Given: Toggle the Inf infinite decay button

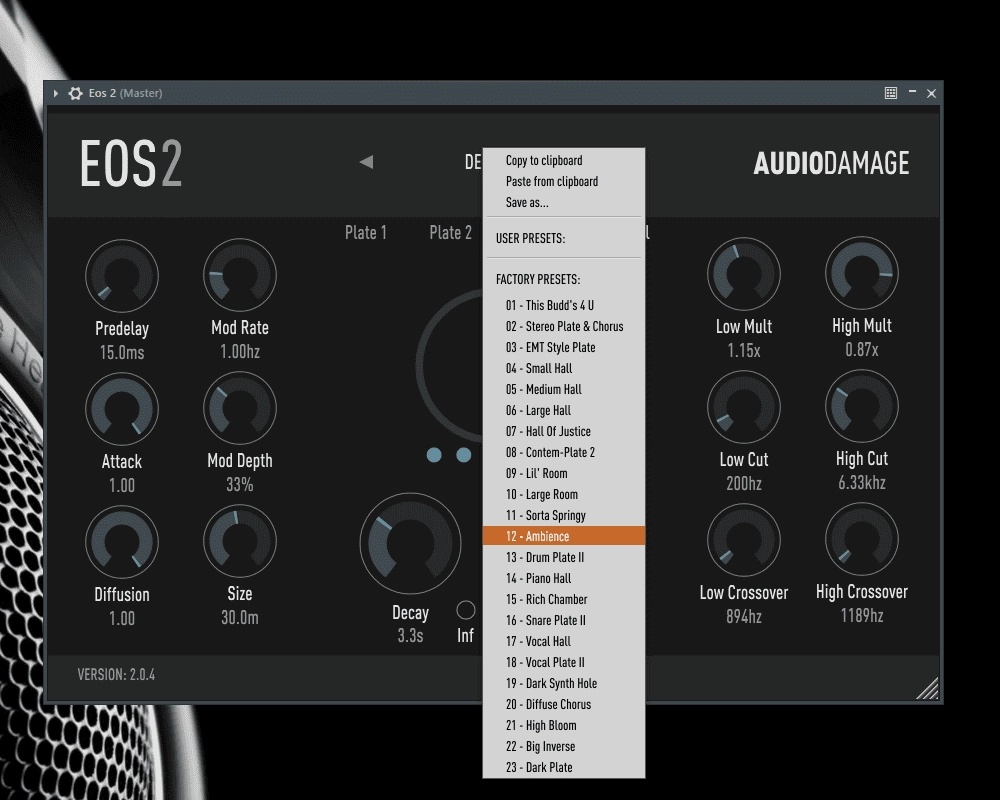Looking at the screenshot, I should pos(466,610).
